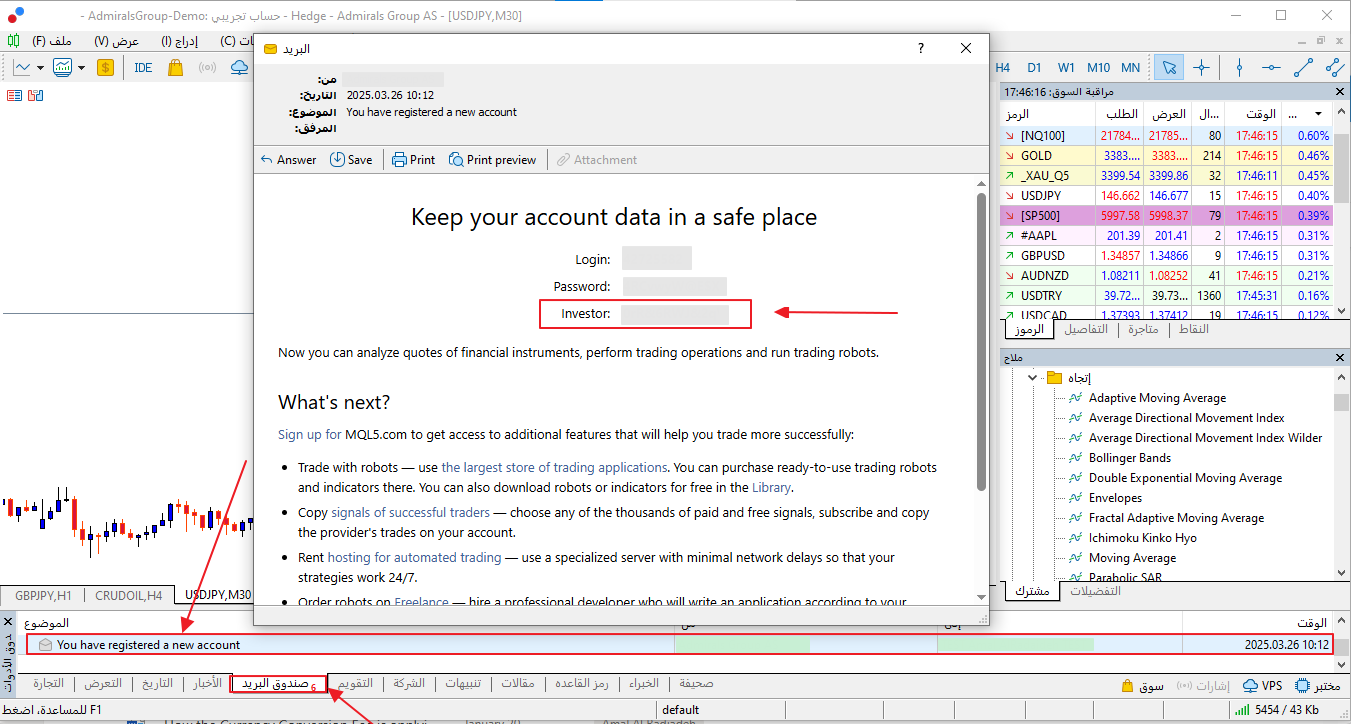Click the 'Sign up for' link
The image size is (1351, 724).
[x=310, y=435]
